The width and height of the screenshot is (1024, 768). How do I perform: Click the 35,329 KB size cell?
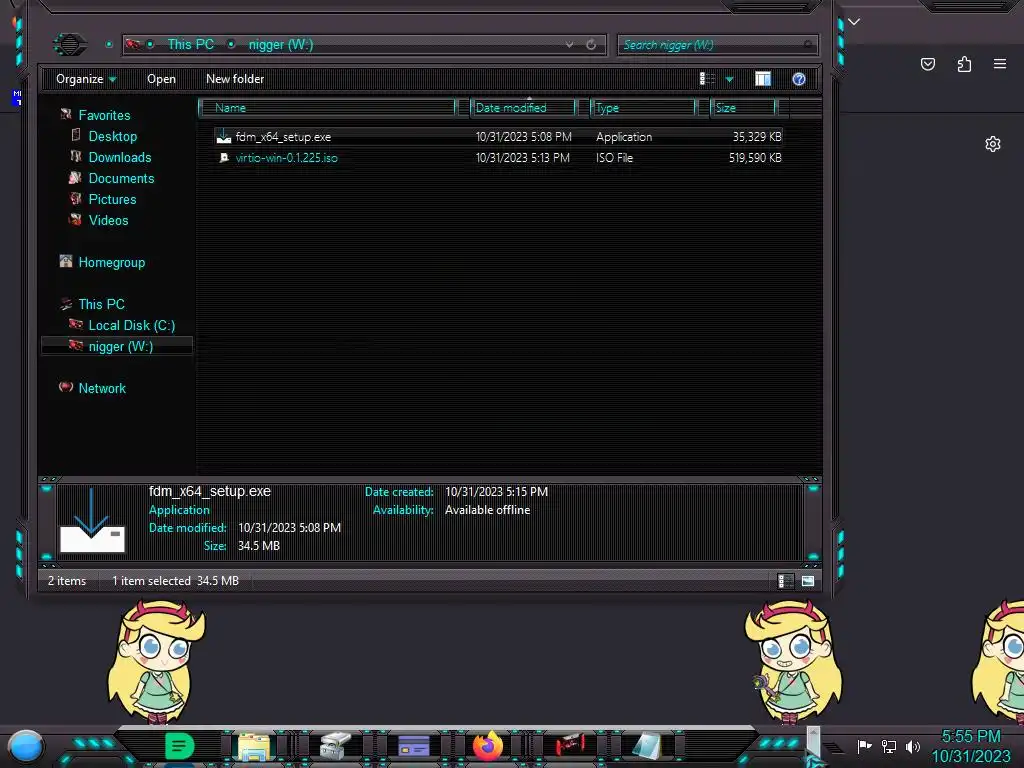[757, 136]
